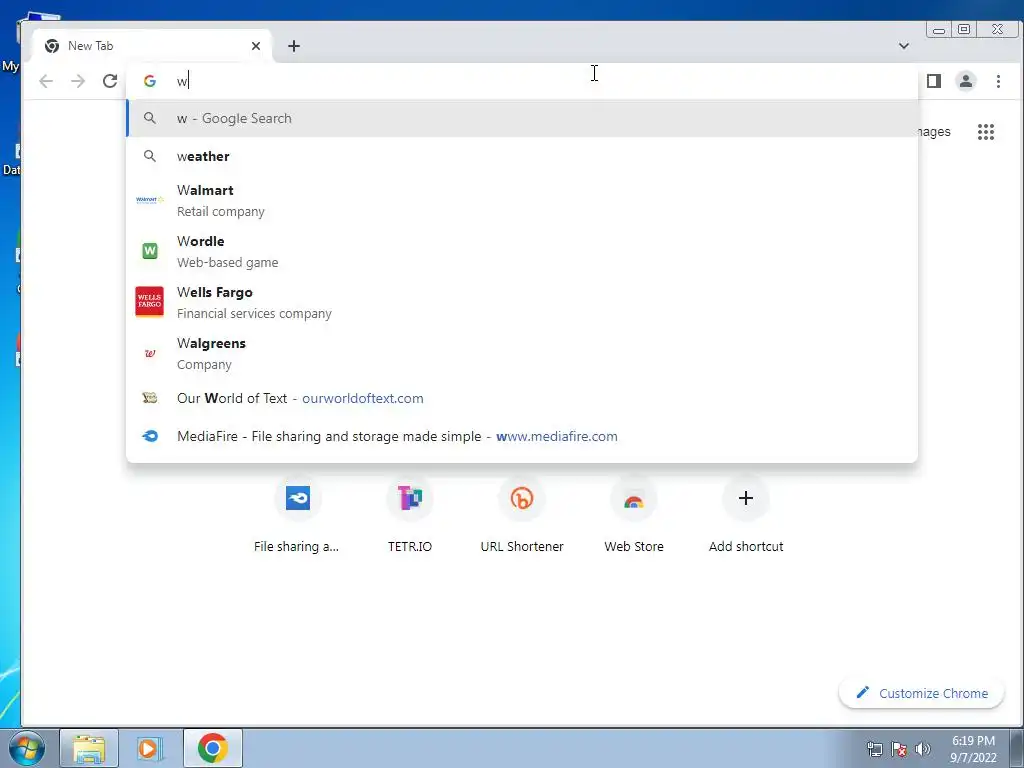Open the ourworldoftext.com suggestion
Image resolution: width=1024 pixels, height=768 pixels.
[522, 398]
